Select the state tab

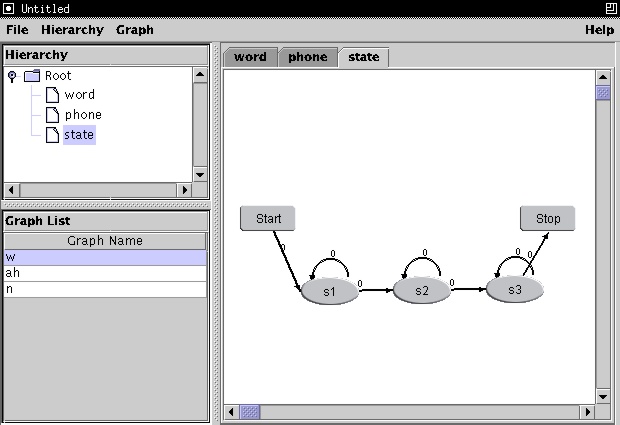click(x=364, y=57)
